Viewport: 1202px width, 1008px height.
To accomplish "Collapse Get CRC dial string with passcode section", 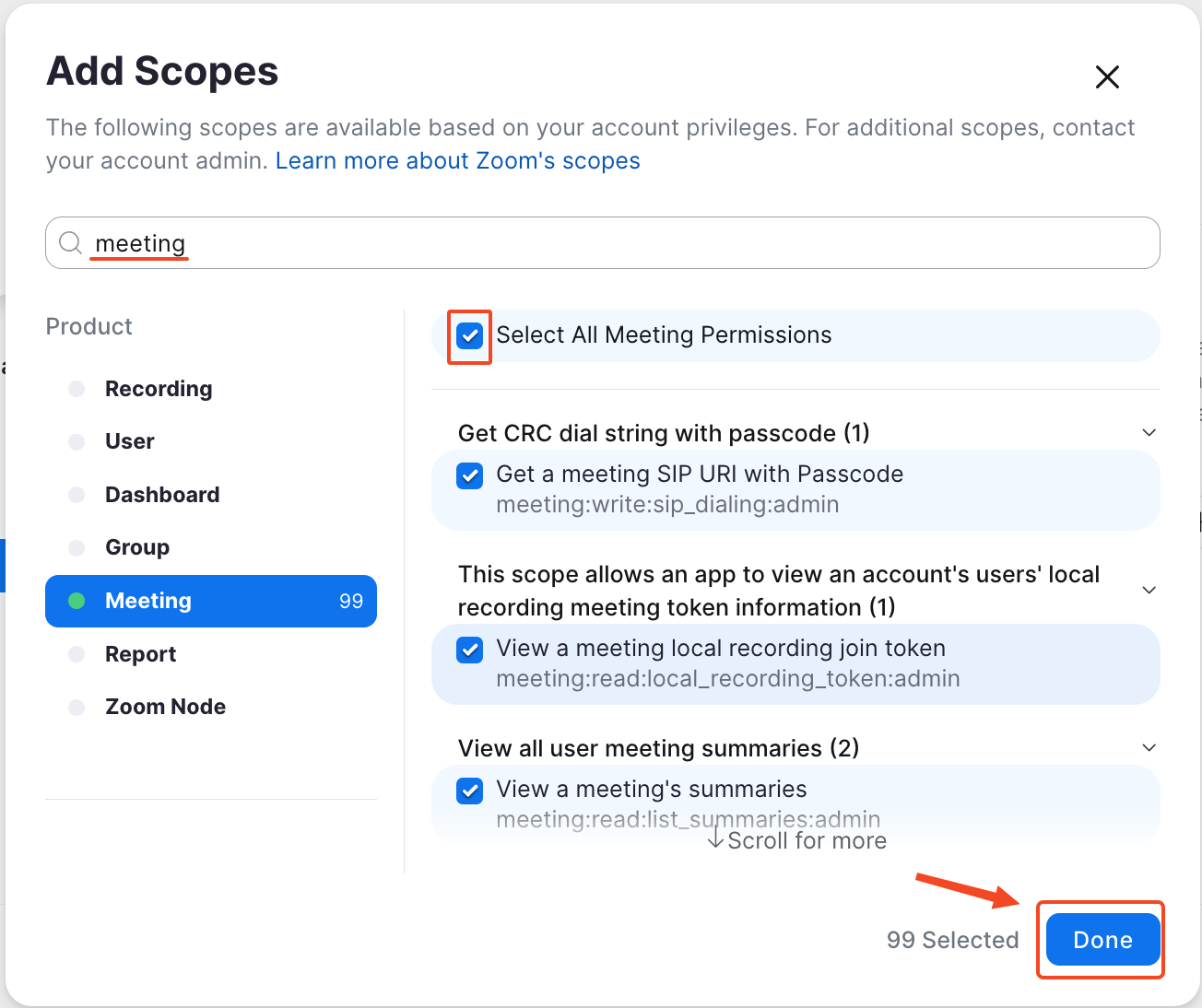I will (x=1149, y=433).
